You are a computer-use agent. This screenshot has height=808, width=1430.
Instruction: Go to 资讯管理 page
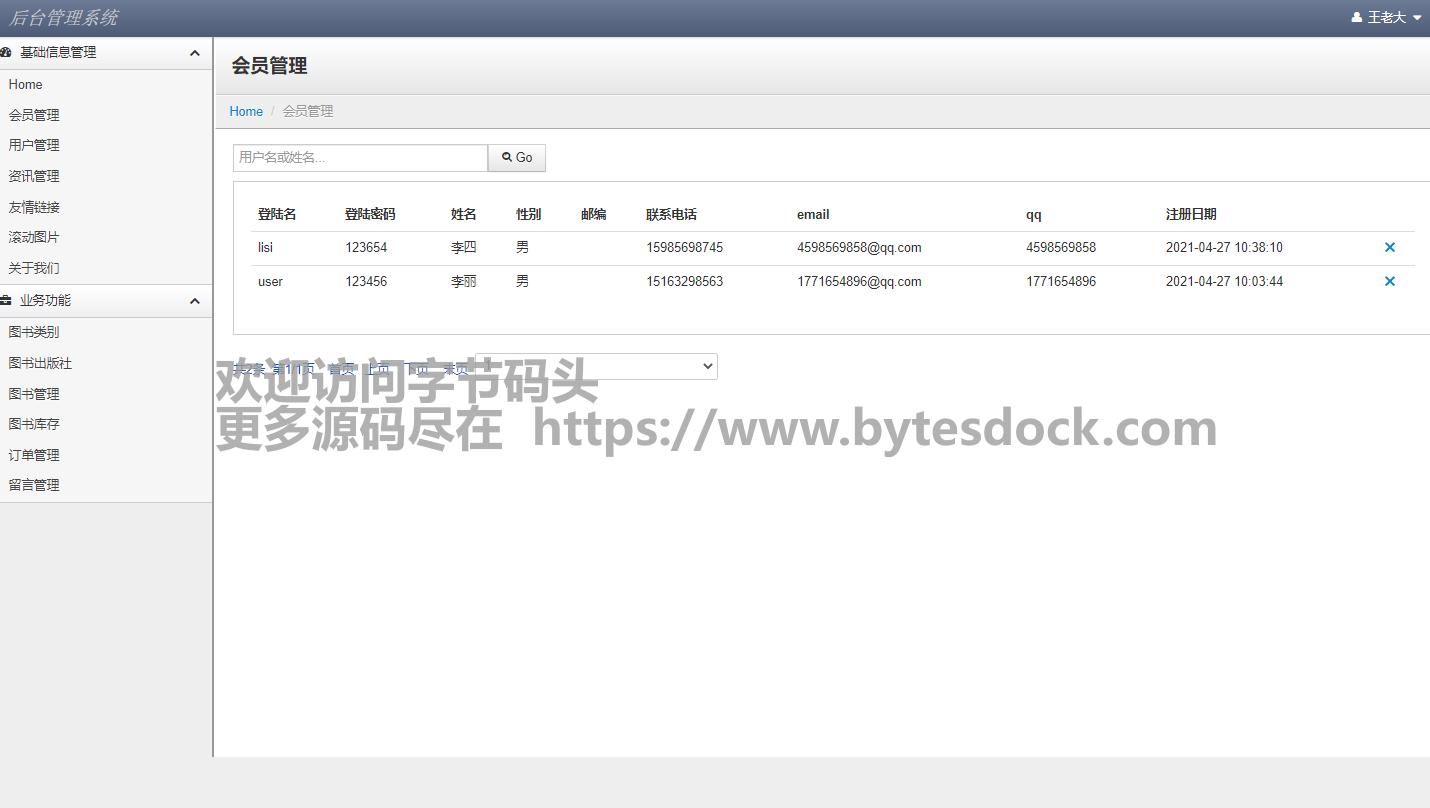[34, 176]
